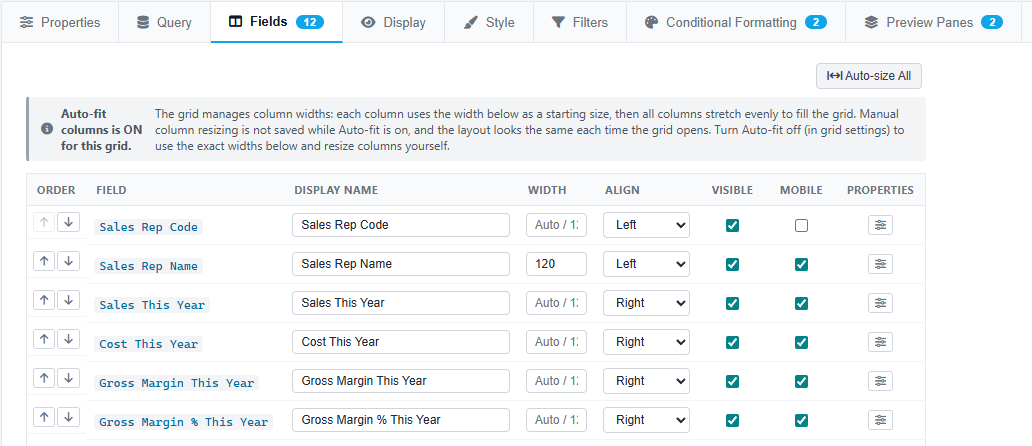The image size is (1032, 446).
Task: Click width field for Gross Margin % This Year
Action: pos(556,420)
